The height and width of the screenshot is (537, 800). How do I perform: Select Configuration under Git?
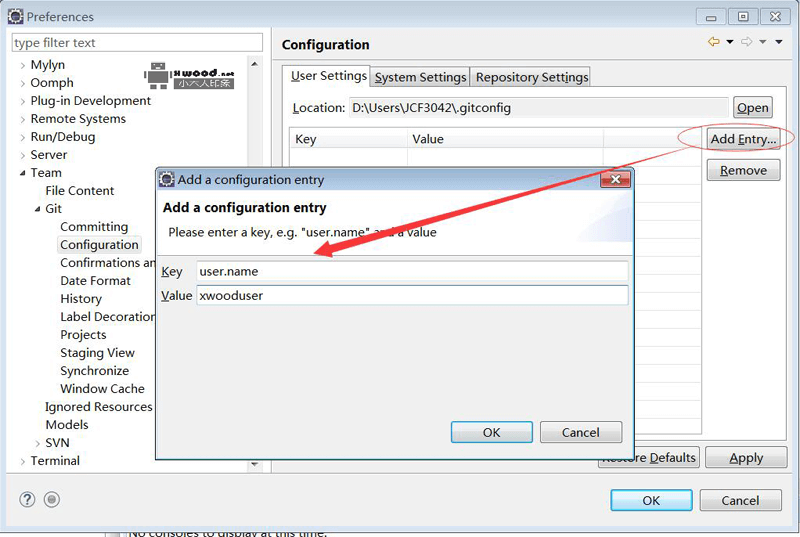(x=99, y=245)
